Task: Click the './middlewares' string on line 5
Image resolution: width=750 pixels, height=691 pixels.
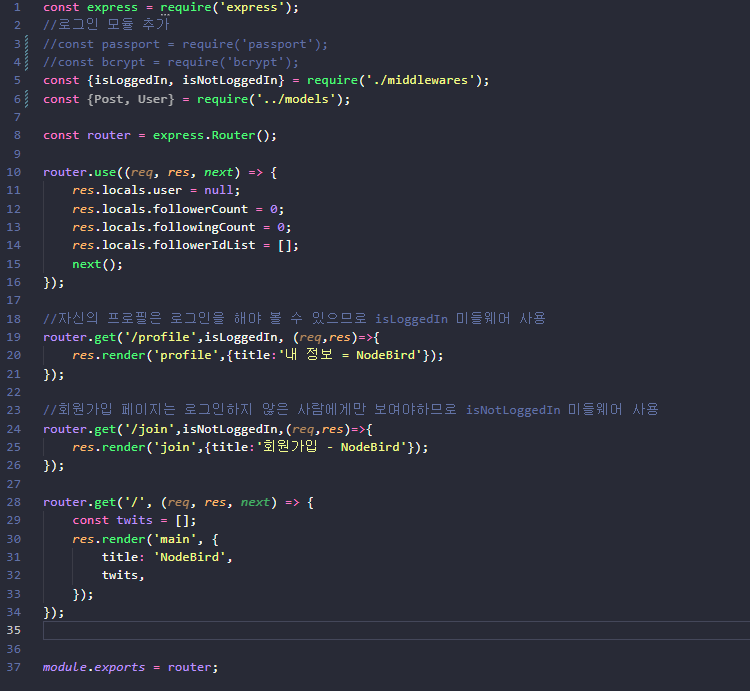Action: [x=420, y=80]
